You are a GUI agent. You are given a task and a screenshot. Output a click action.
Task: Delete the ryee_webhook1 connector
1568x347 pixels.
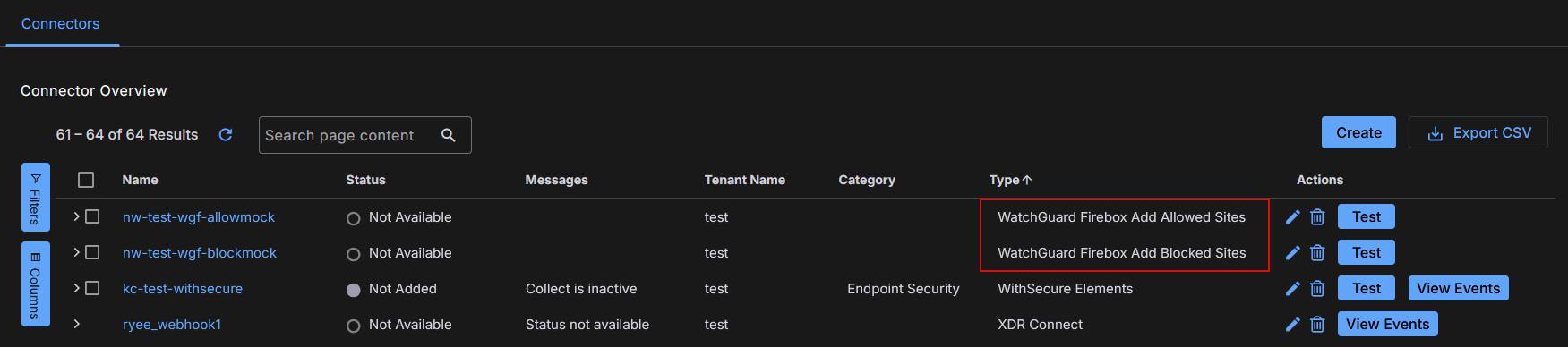[1317, 324]
